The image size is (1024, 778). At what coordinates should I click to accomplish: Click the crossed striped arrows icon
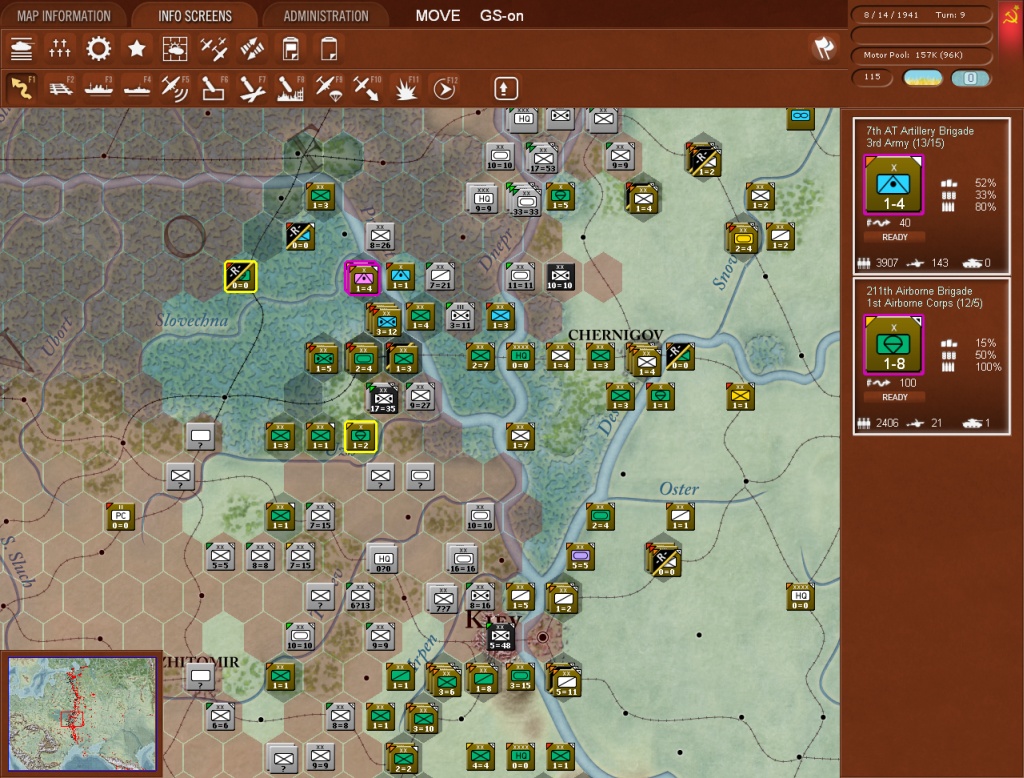tap(252, 49)
